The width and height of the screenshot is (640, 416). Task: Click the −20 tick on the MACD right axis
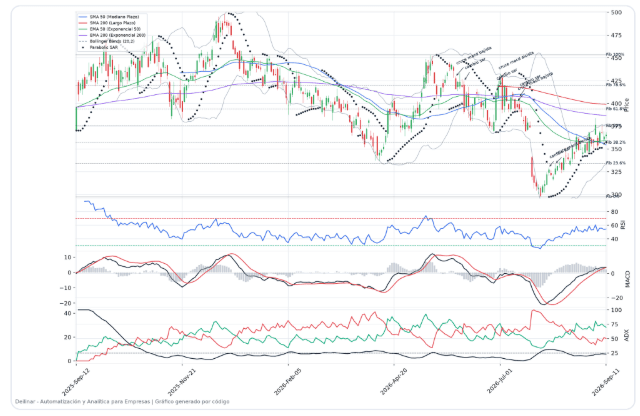(617, 298)
